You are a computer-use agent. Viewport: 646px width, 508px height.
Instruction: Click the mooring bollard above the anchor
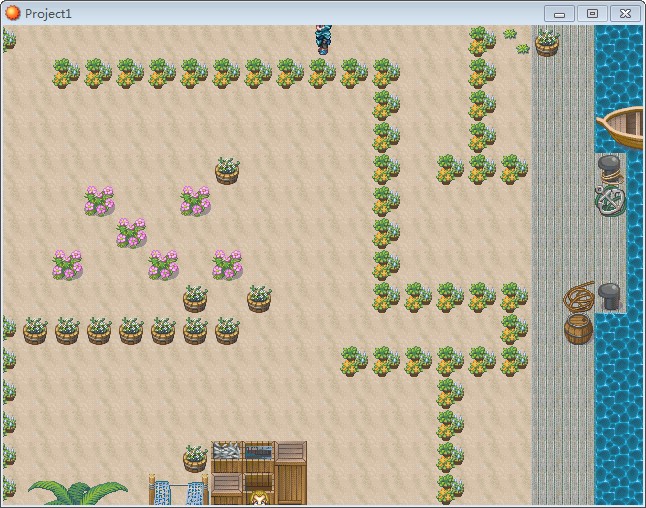point(610,168)
